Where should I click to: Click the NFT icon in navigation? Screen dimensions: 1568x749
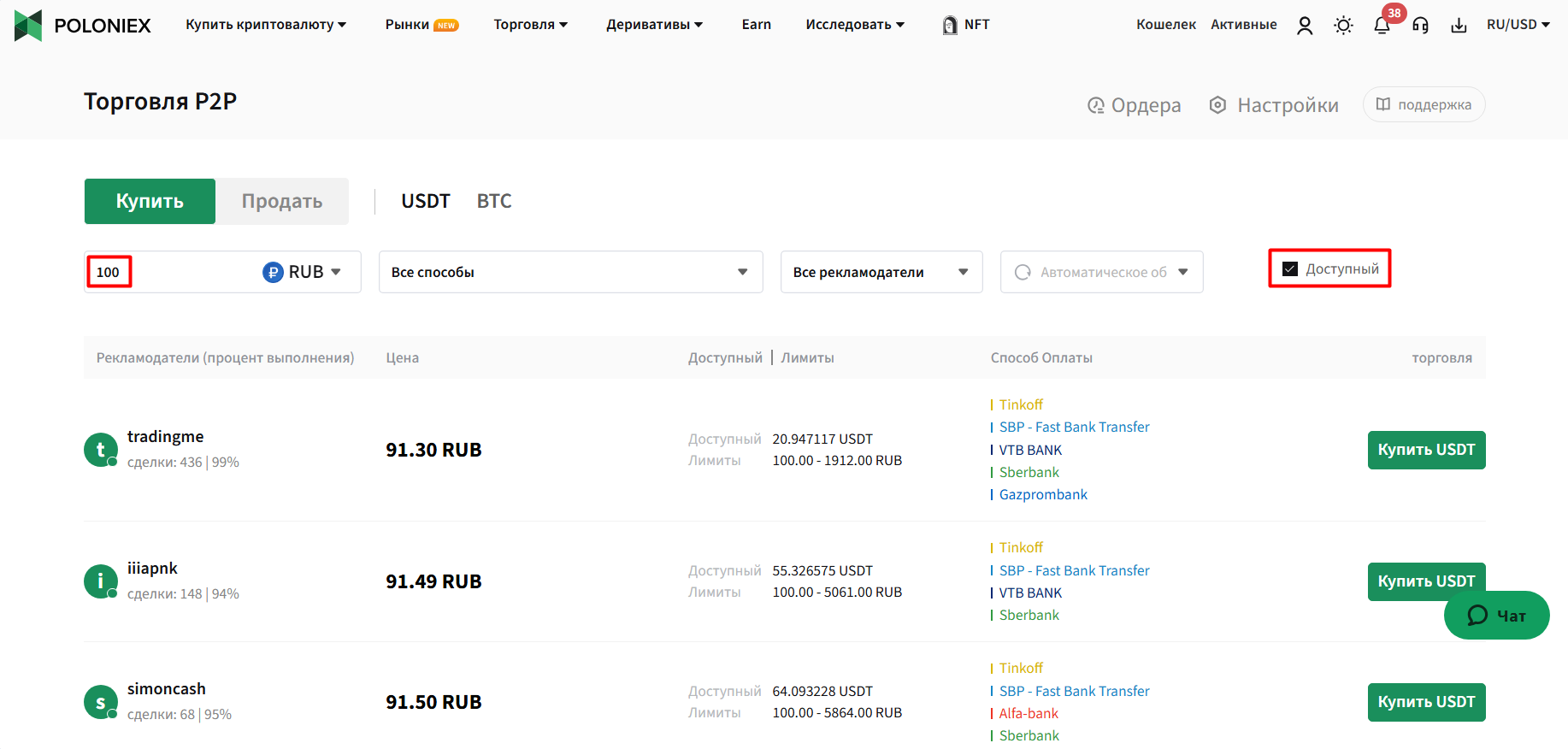(x=950, y=25)
